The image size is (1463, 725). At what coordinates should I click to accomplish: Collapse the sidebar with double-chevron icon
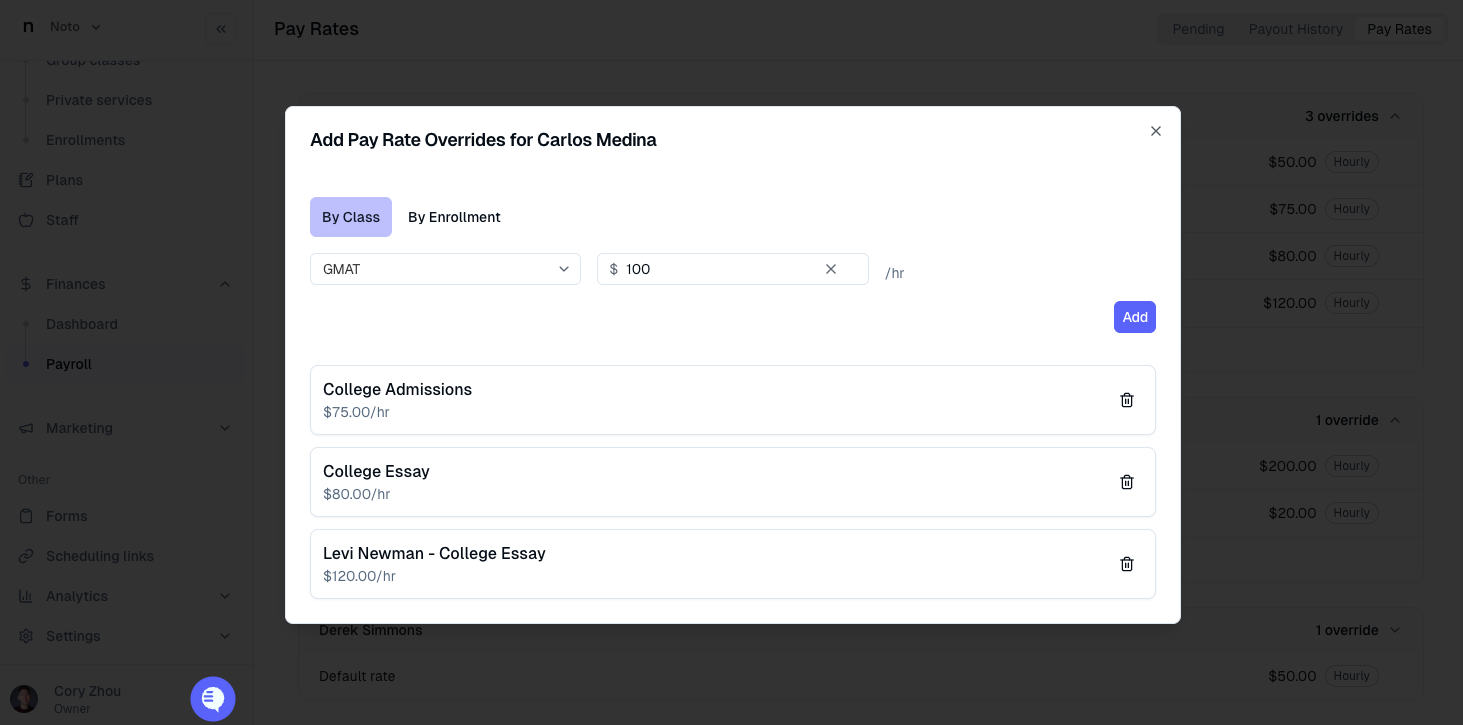coord(221,29)
